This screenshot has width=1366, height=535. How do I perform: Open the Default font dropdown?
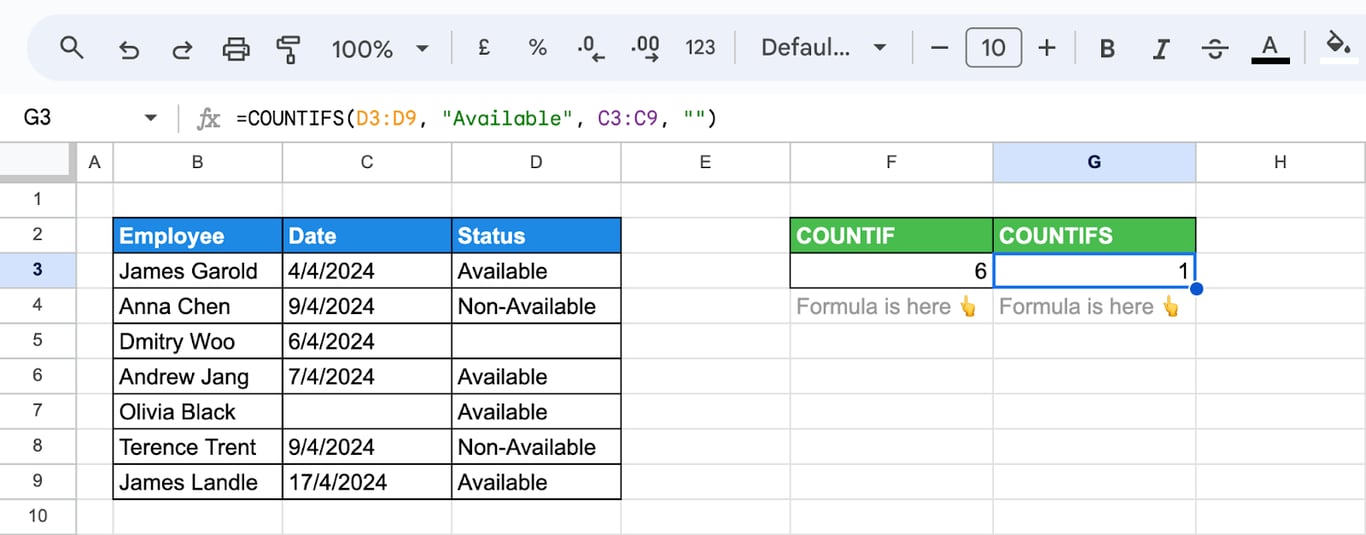(824, 48)
